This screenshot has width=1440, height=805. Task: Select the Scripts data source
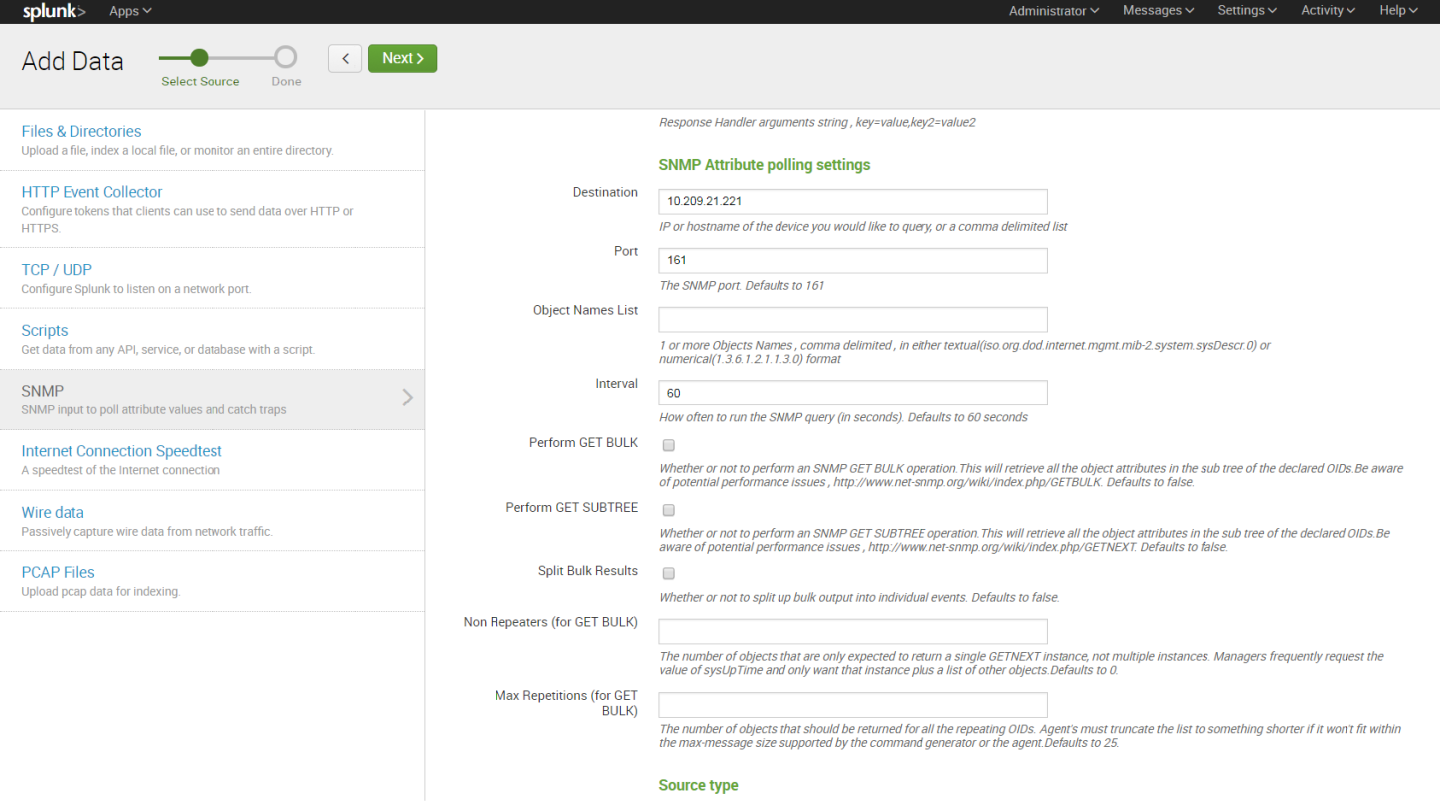(45, 330)
